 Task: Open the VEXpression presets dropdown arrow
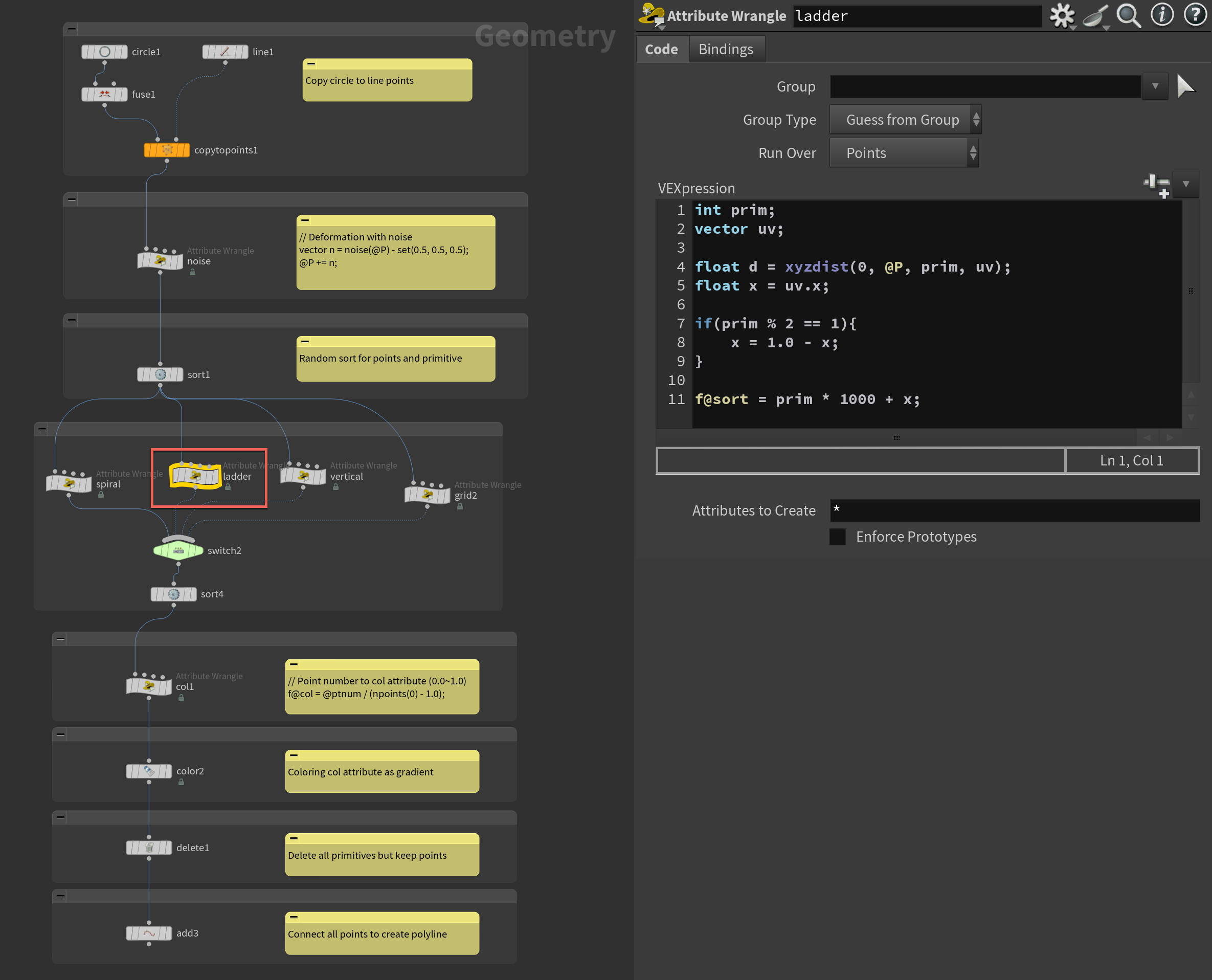[x=1185, y=185]
